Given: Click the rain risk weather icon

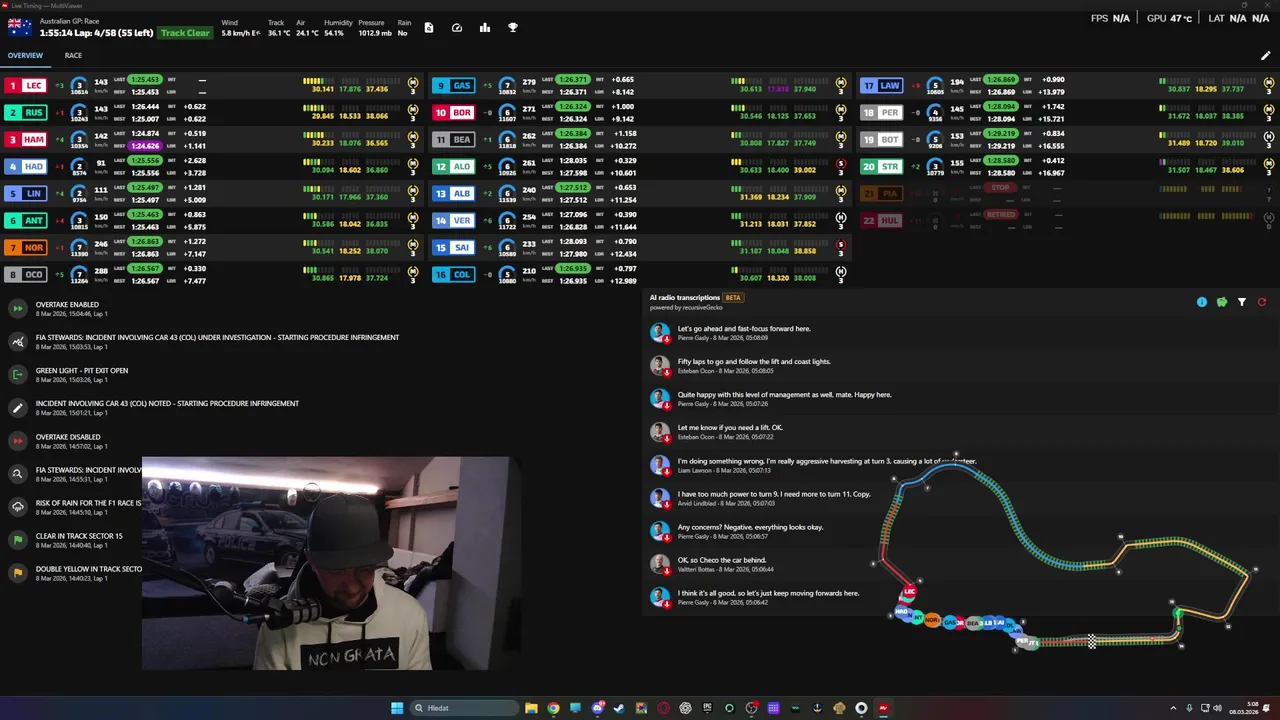Looking at the screenshot, I should point(17,506).
